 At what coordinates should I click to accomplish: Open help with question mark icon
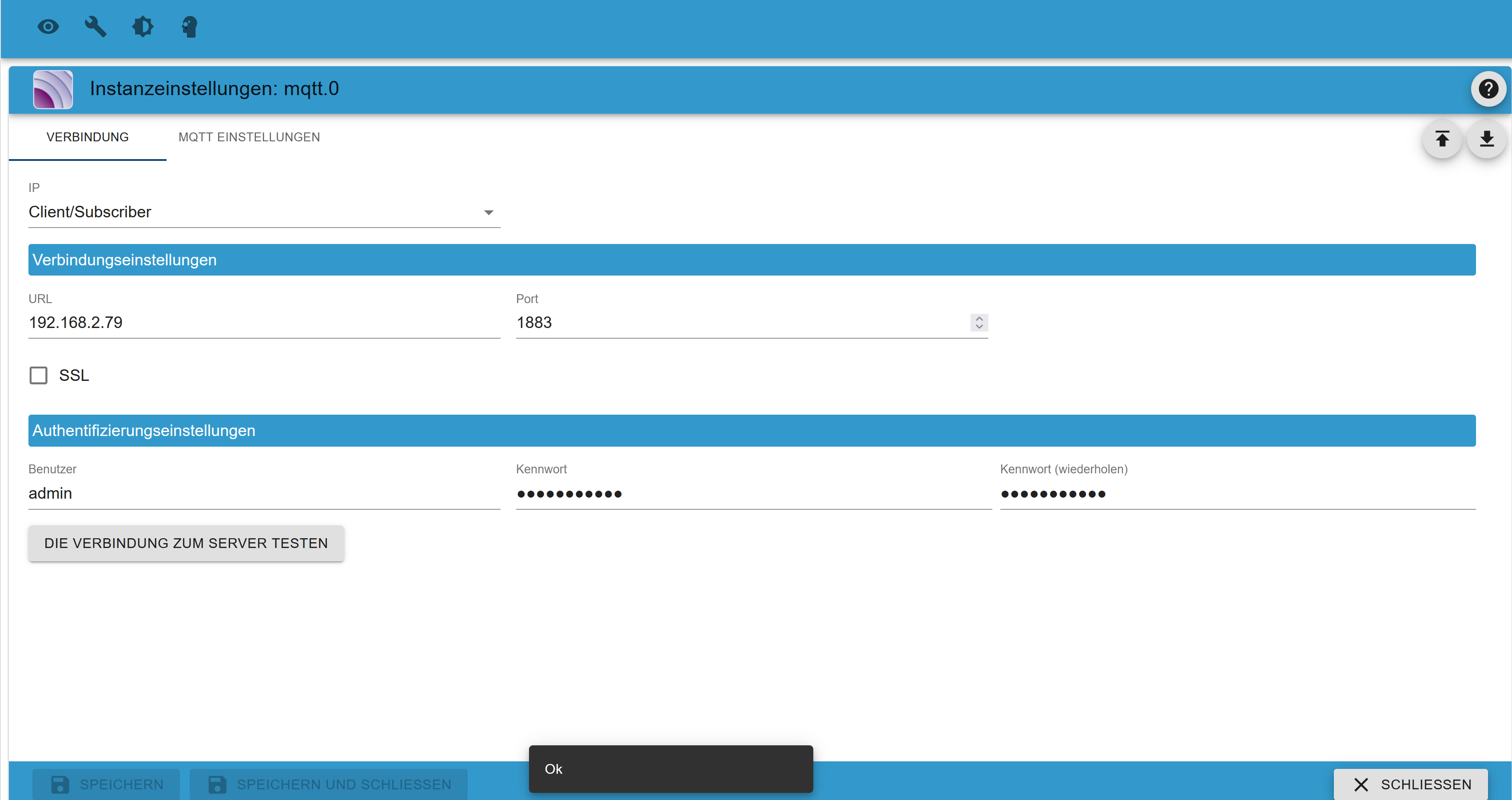pos(1488,89)
